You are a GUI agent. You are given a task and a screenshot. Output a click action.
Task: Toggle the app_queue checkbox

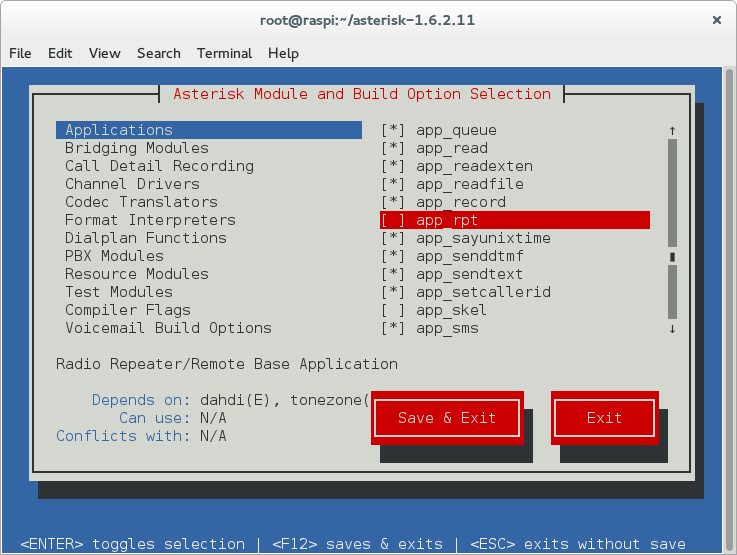pyautogui.click(x=393, y=130)
